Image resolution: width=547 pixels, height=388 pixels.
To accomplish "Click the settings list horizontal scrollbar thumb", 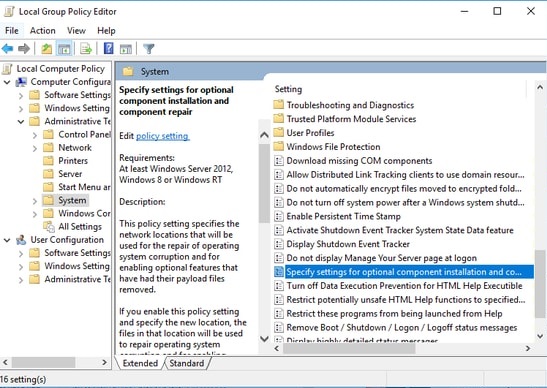I will point(349,348).
